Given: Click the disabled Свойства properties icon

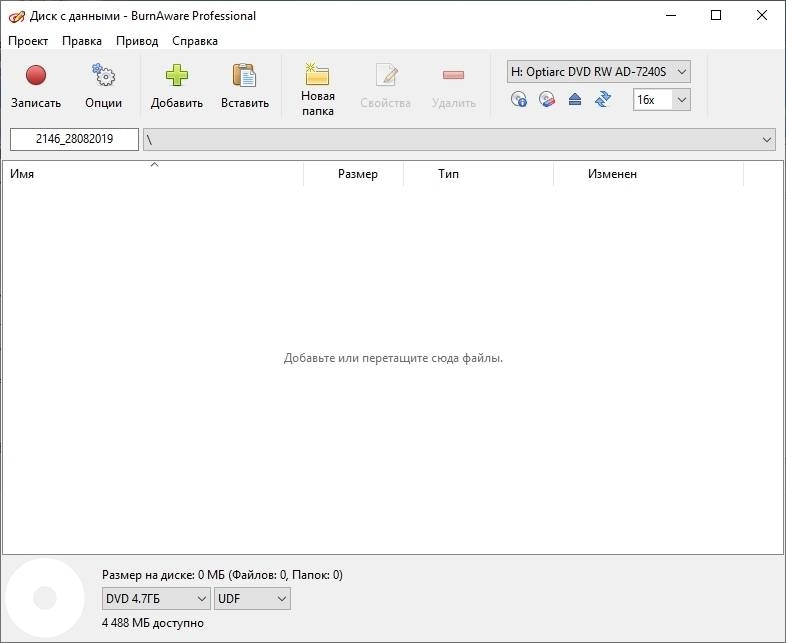Looking at the screenshot, I should [386, 75].
